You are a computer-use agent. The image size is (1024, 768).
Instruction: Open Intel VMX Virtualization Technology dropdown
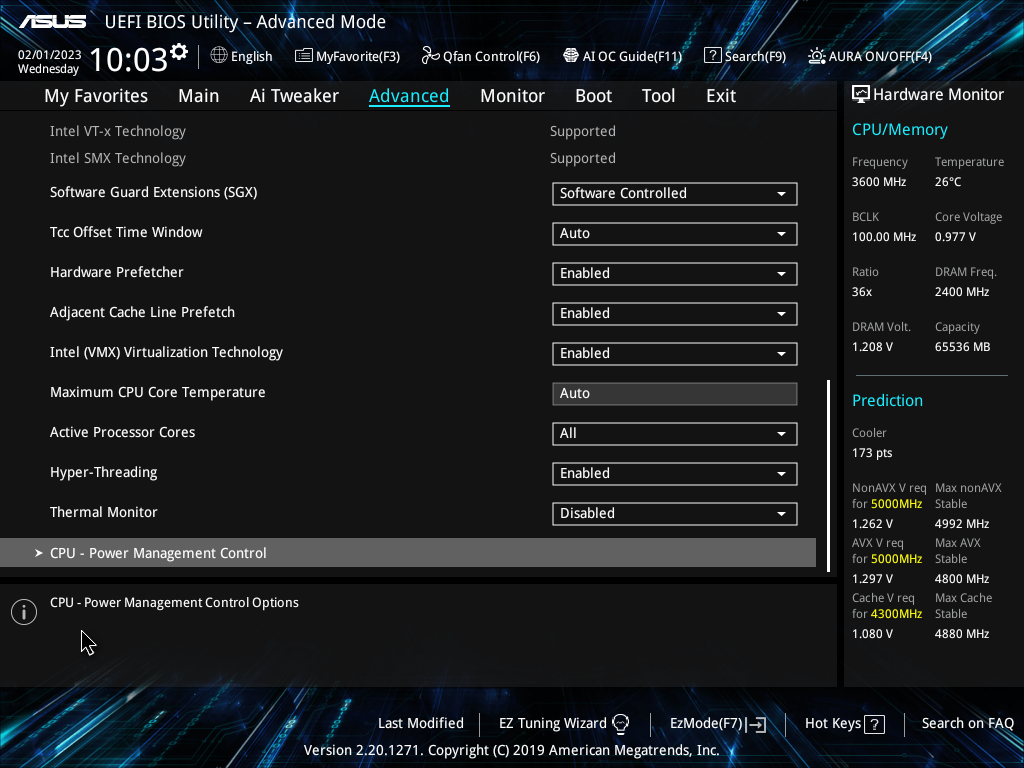(x=675, y=354)
